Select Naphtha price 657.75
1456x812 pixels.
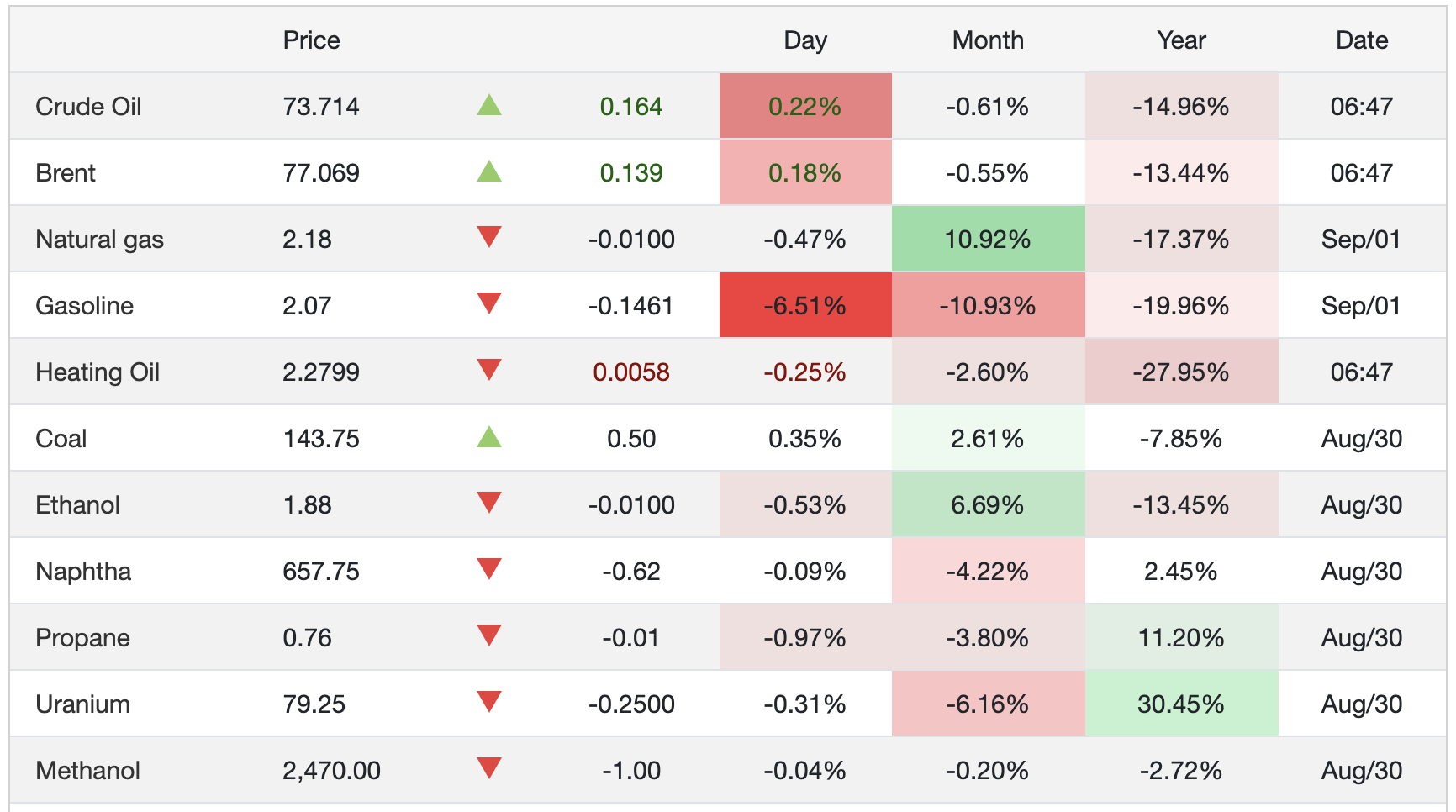(321, 572)
